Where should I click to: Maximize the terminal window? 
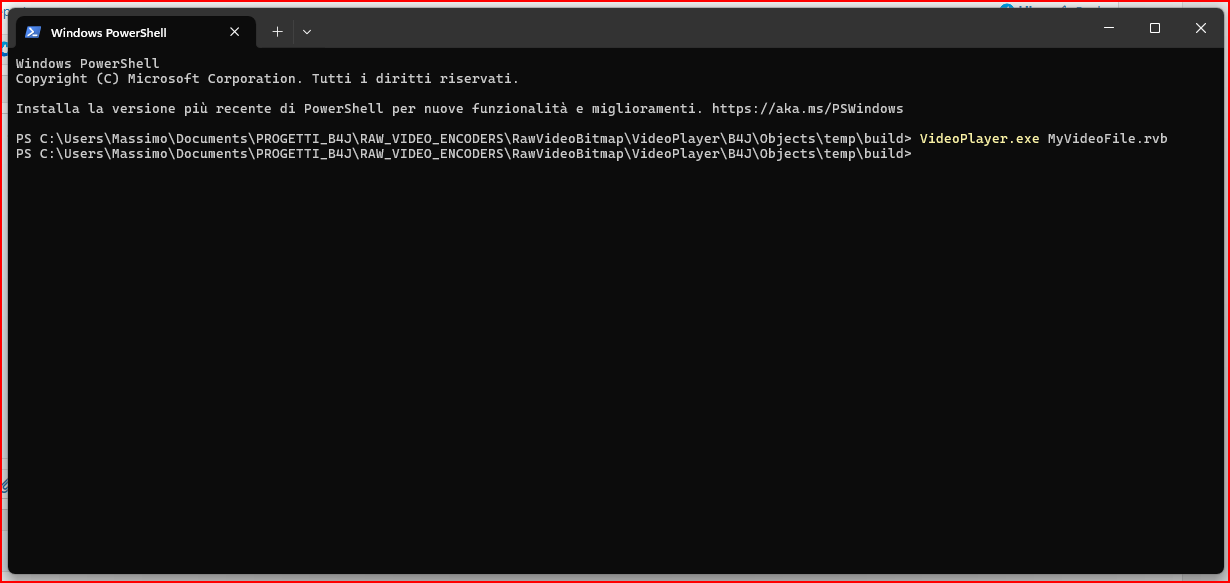pyautogui.click(x=1155, y=28)
